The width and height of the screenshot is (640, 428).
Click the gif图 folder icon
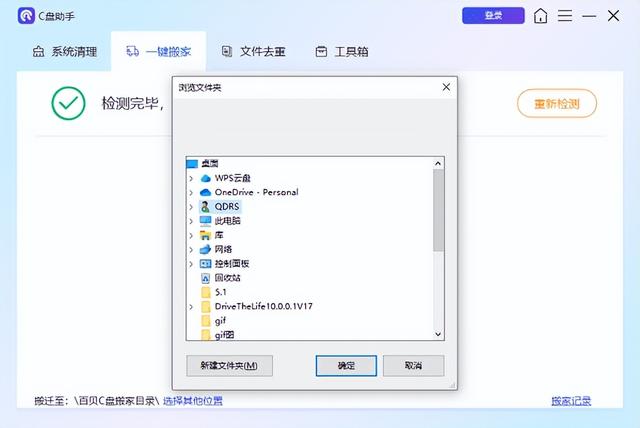[206, 335]
